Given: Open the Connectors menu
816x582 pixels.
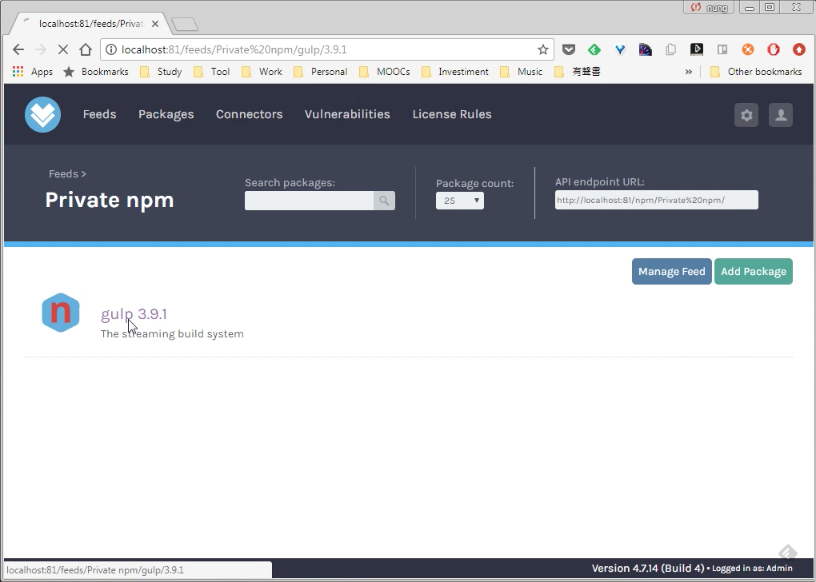Looking at the screenshot, I should coord(249,115).
